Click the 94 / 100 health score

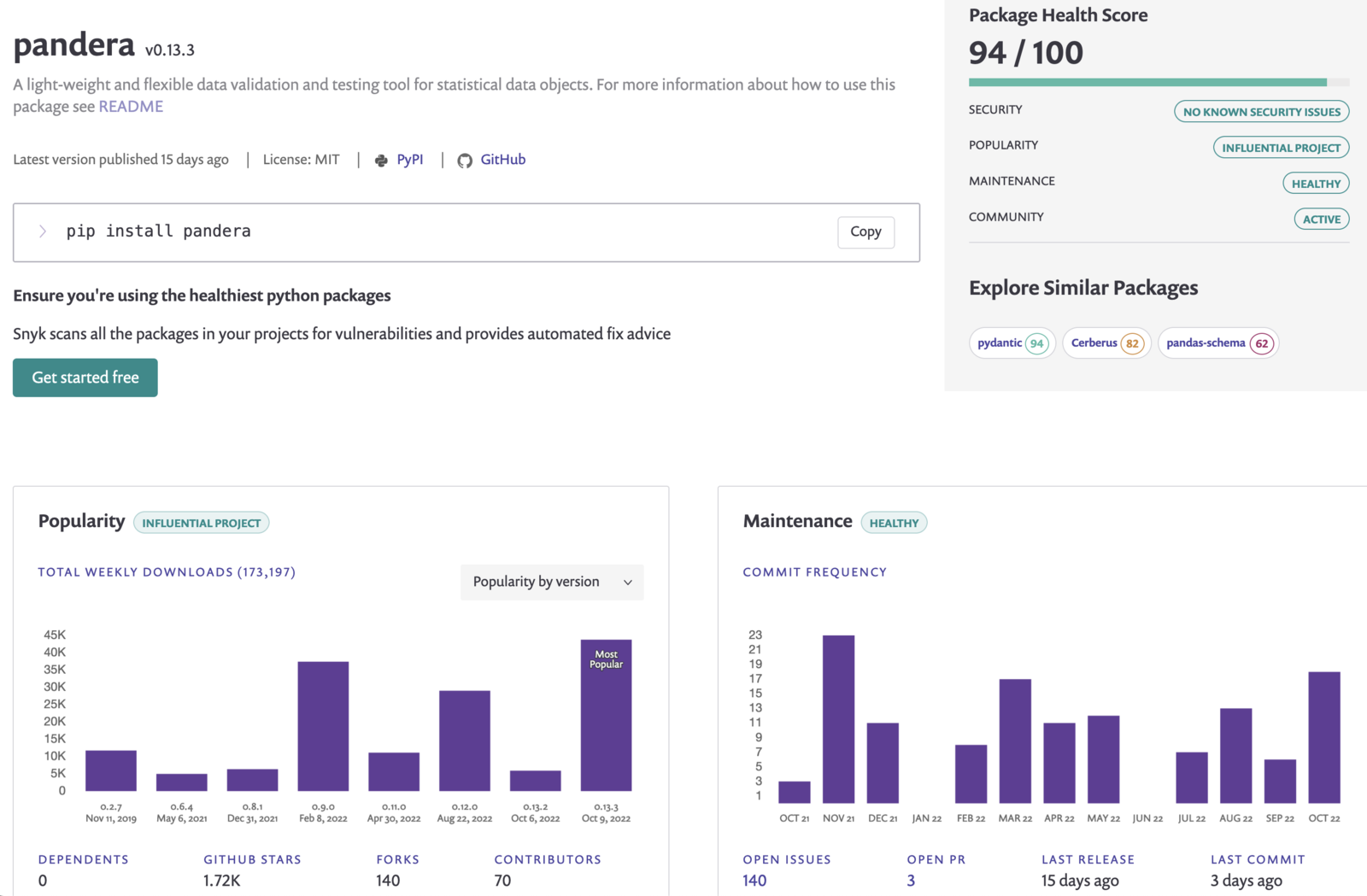[1026, 53]
